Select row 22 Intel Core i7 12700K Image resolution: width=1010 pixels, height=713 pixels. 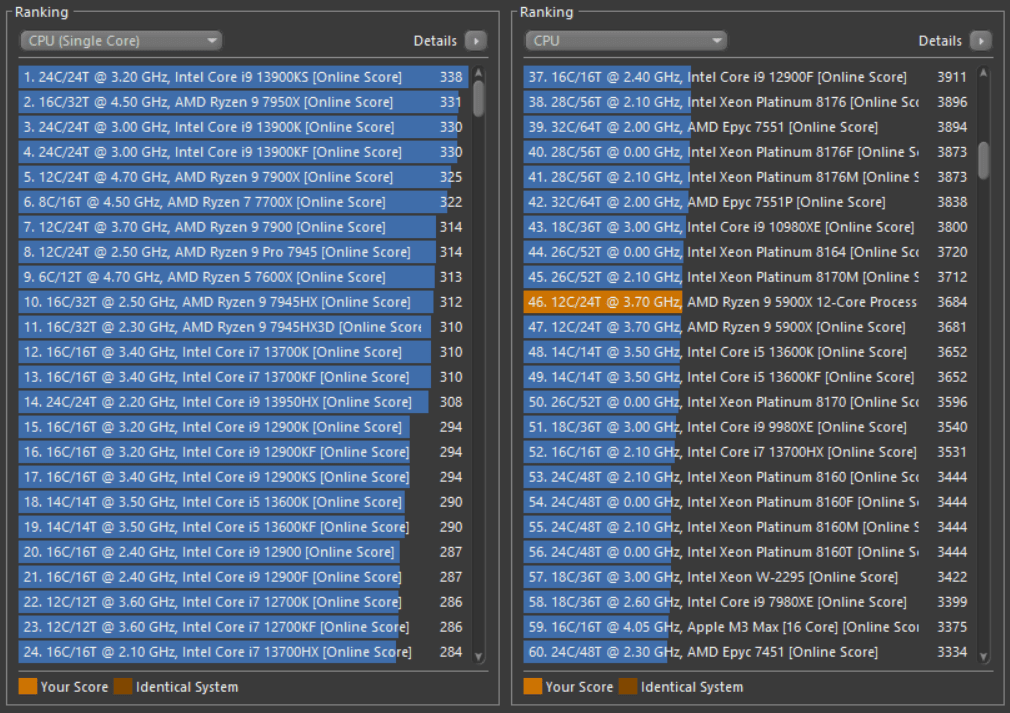click(243, 602)
